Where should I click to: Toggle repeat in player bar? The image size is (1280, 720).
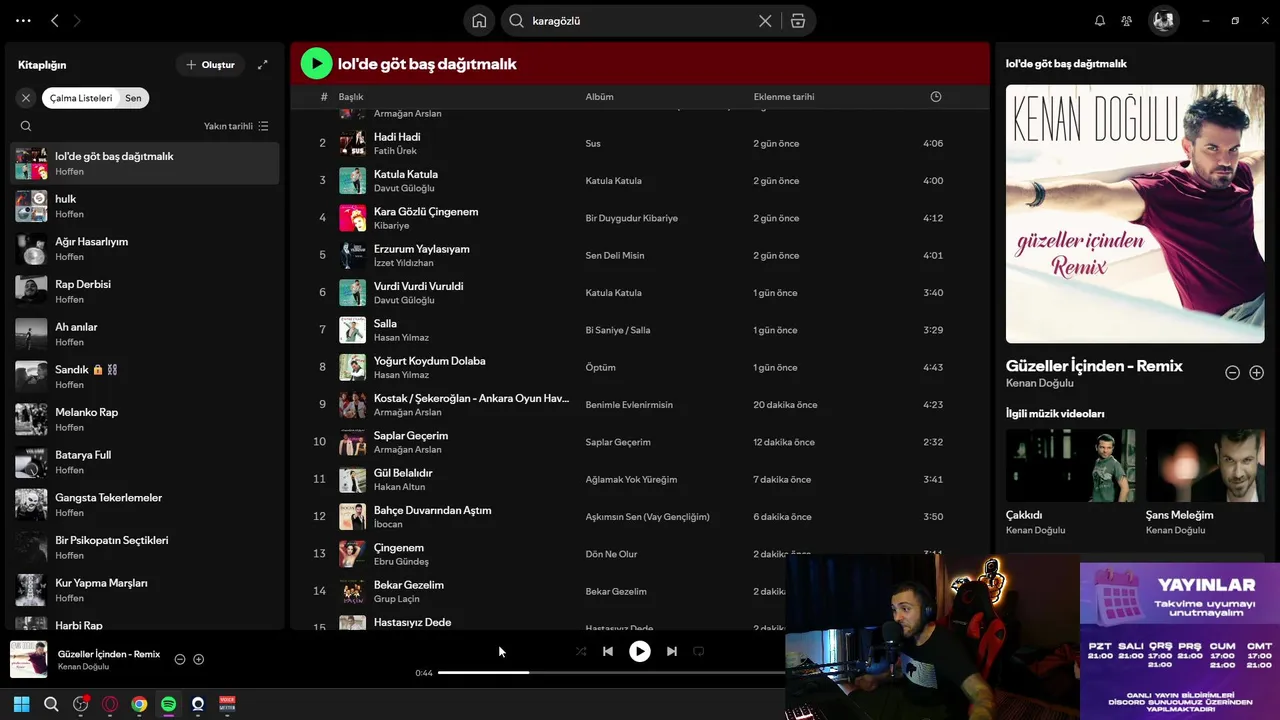coord(699,651)
